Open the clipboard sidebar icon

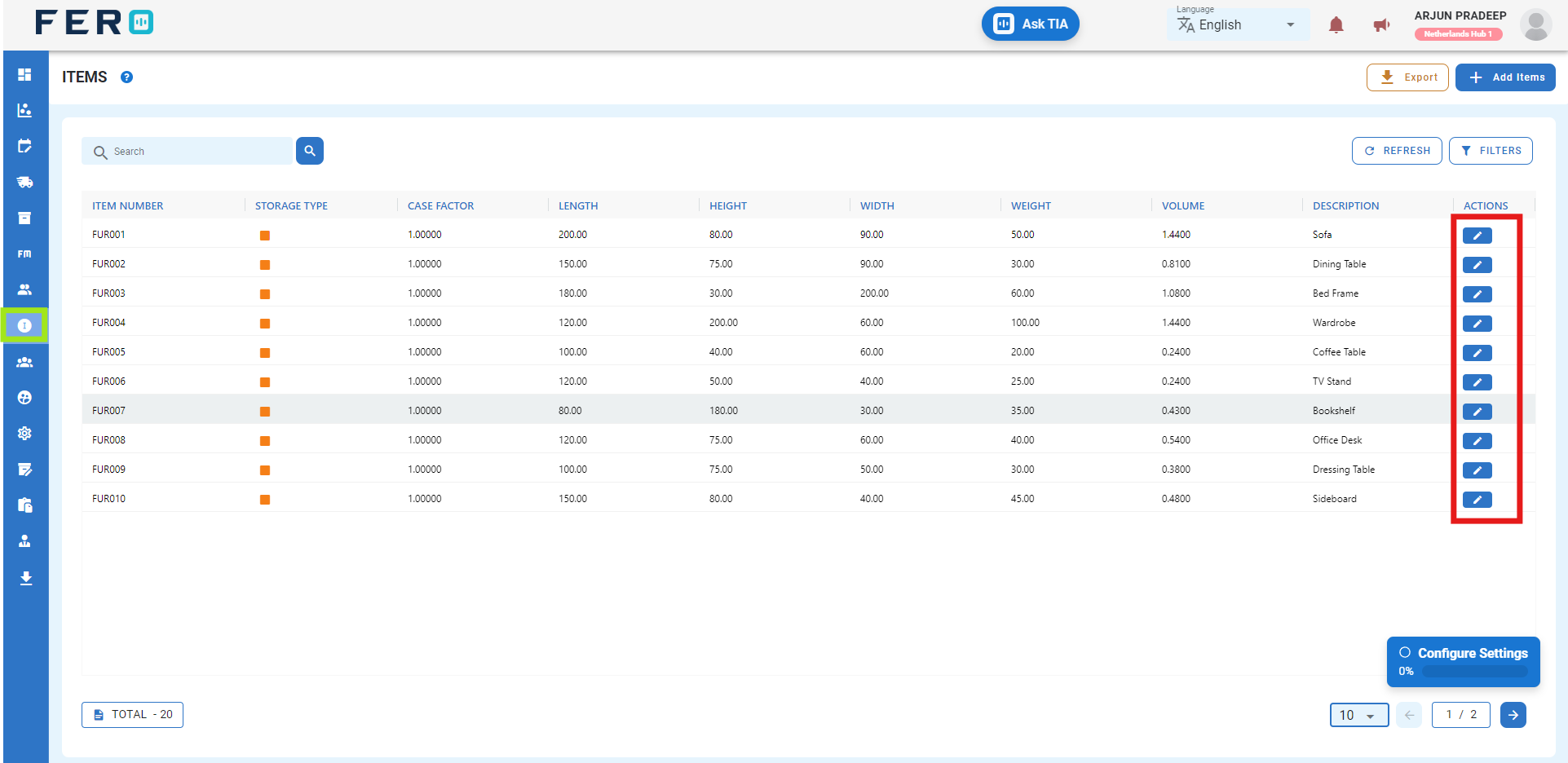point(24,505)
